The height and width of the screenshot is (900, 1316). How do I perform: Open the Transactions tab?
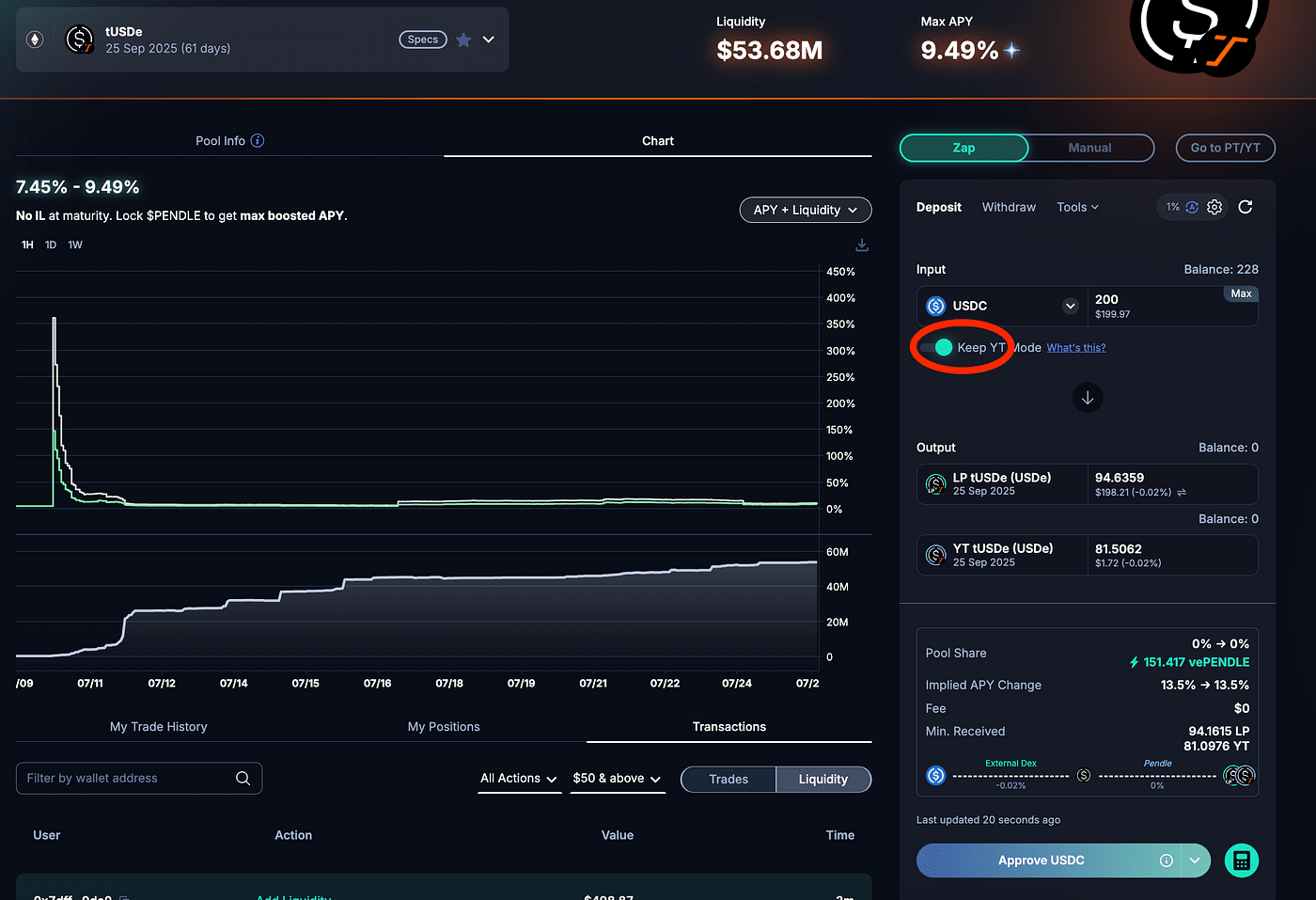[x=729, y=726]
